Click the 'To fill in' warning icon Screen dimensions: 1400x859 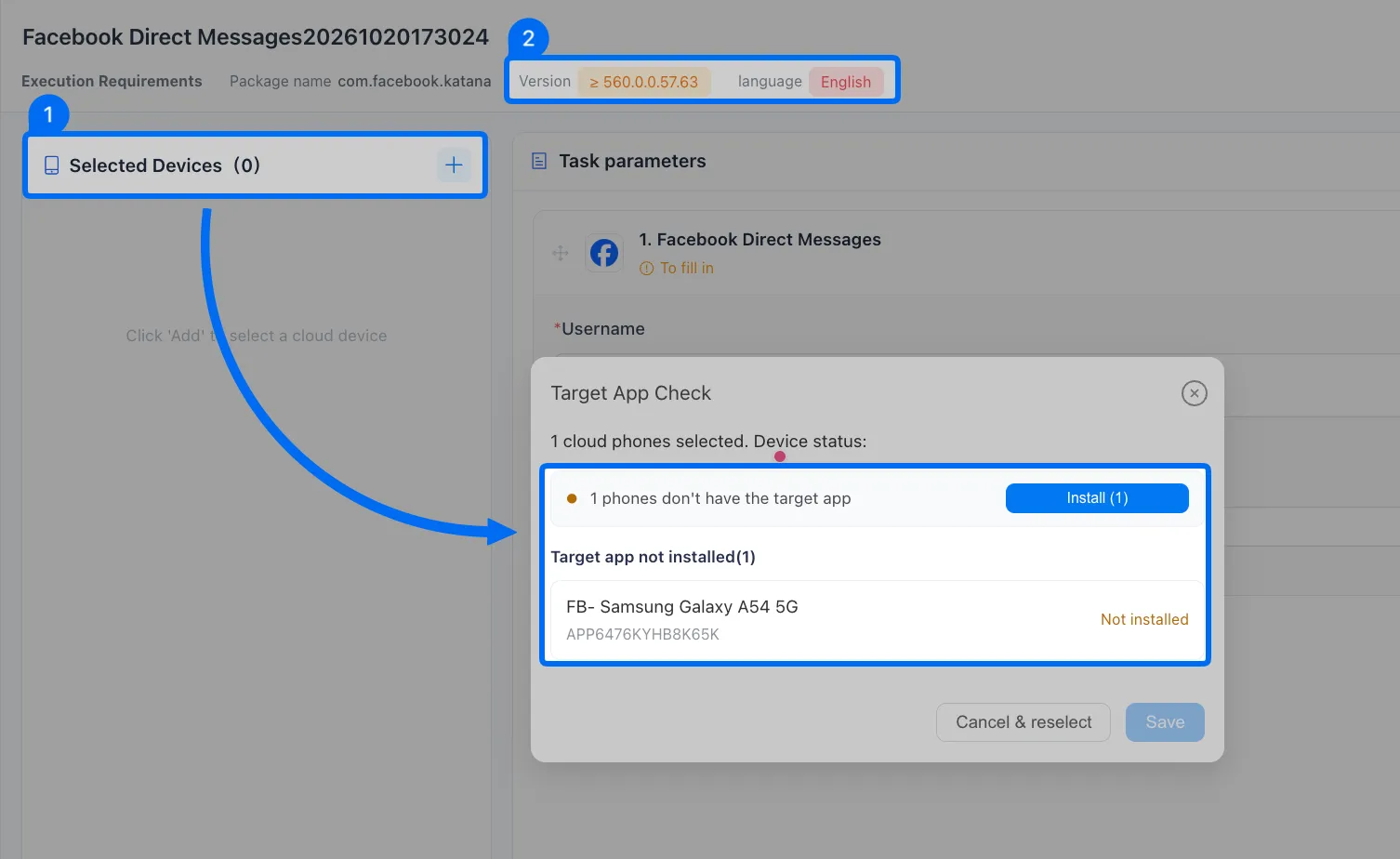646,269
